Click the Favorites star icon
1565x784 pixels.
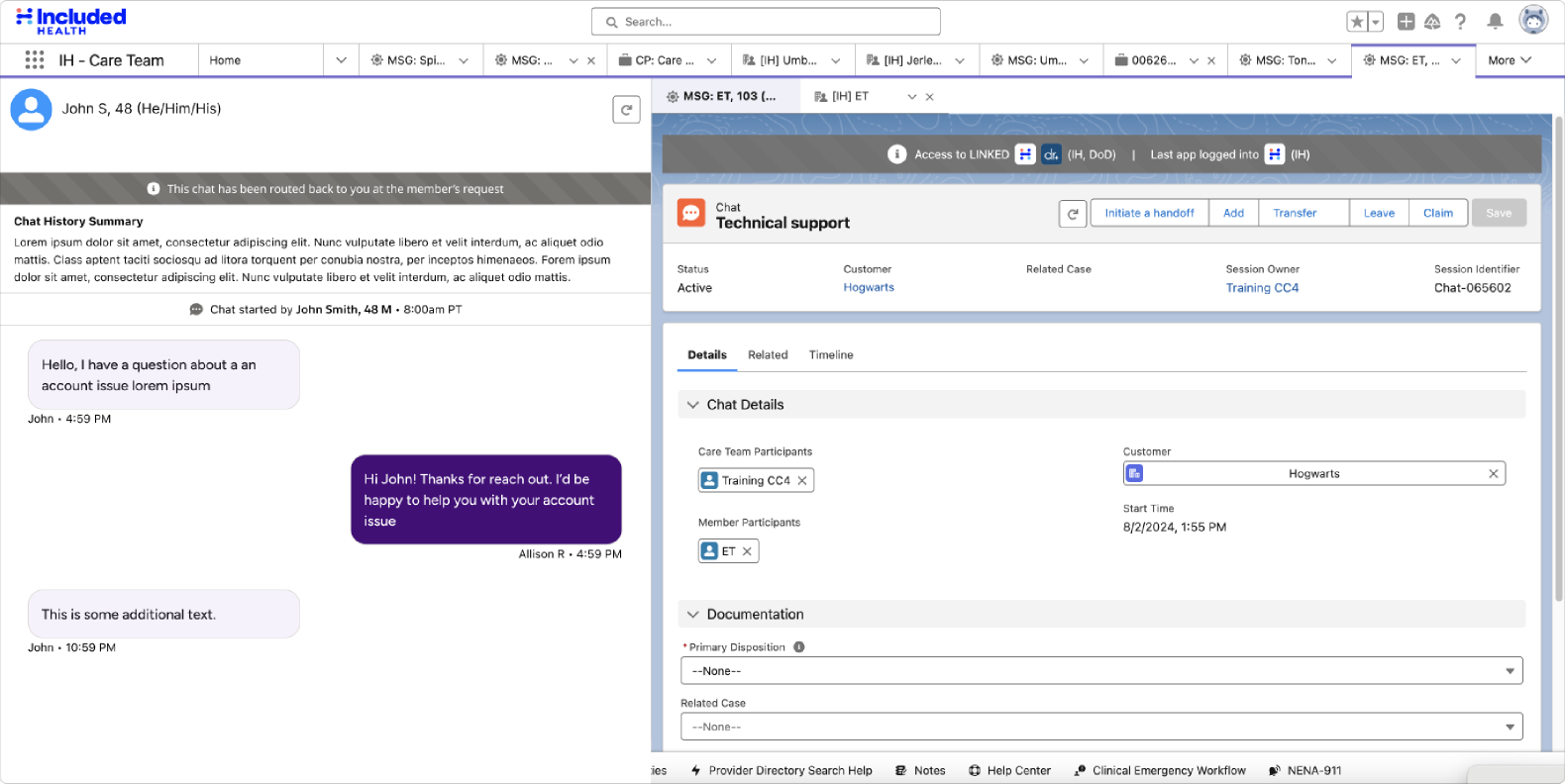pyautogui.click(x=1357, y=22)
